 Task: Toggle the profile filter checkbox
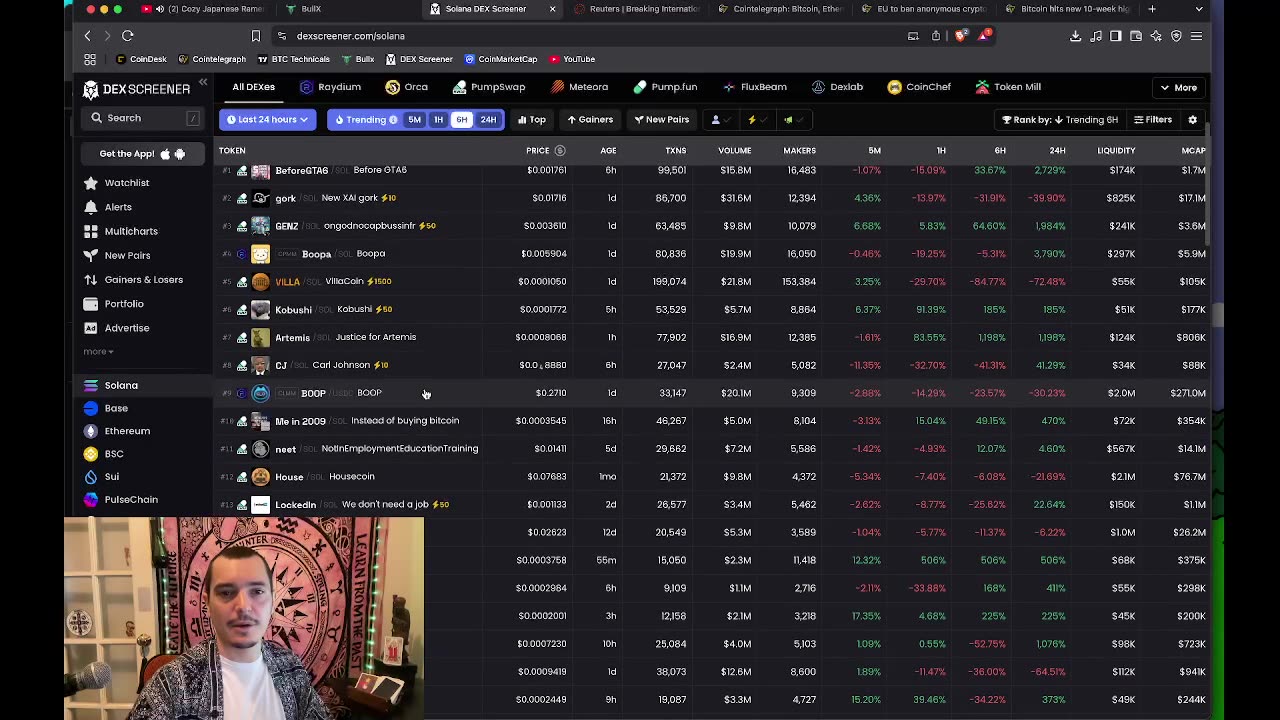point(721,120)
